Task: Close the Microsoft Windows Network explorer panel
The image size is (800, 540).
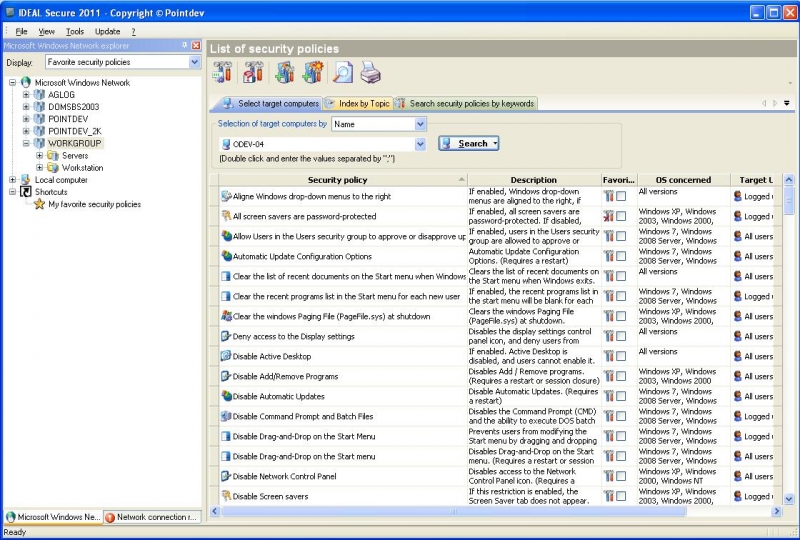Action: pyautogui.click(x=196, y=45)
